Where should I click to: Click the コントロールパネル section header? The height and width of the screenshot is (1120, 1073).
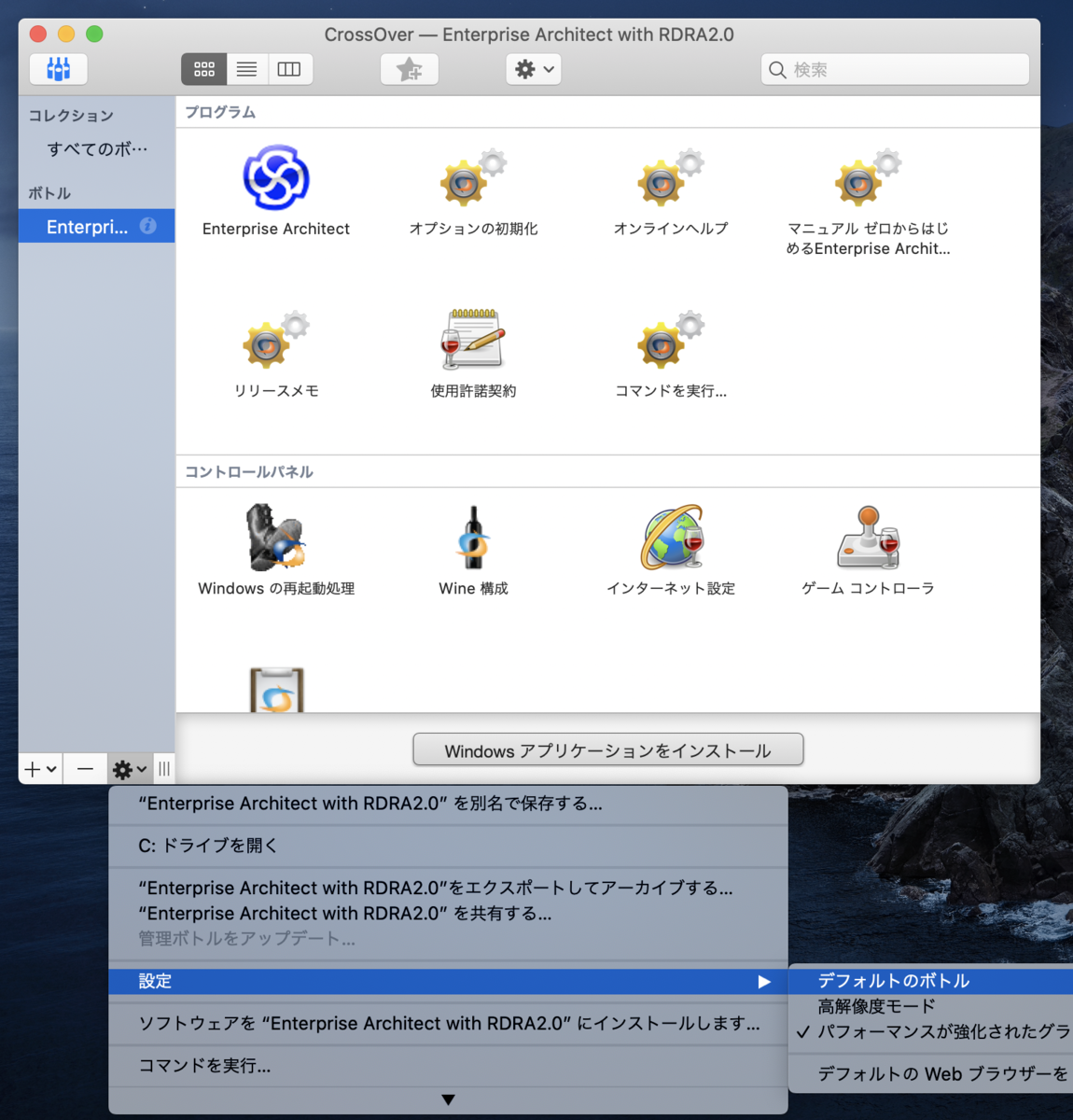point(249,472)
